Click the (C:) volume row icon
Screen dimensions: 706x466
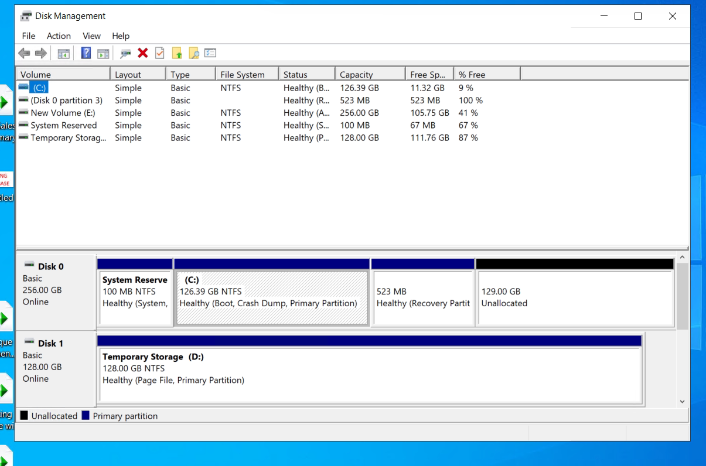(23, 87)
